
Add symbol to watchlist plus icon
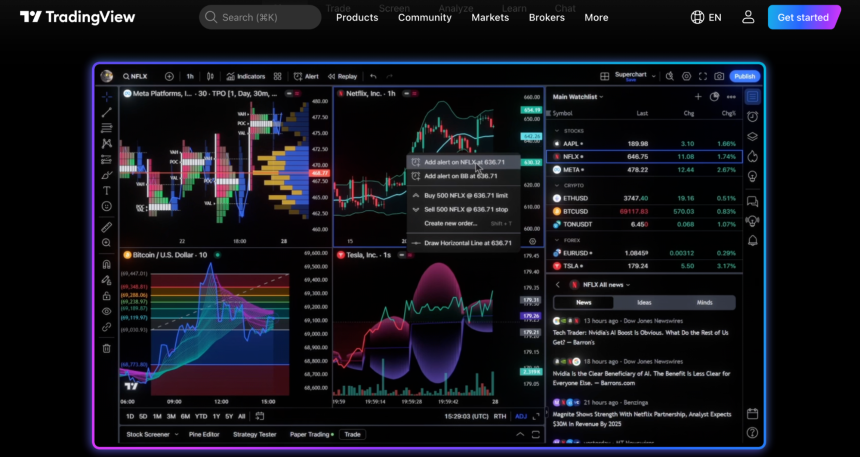pos(698,97)
